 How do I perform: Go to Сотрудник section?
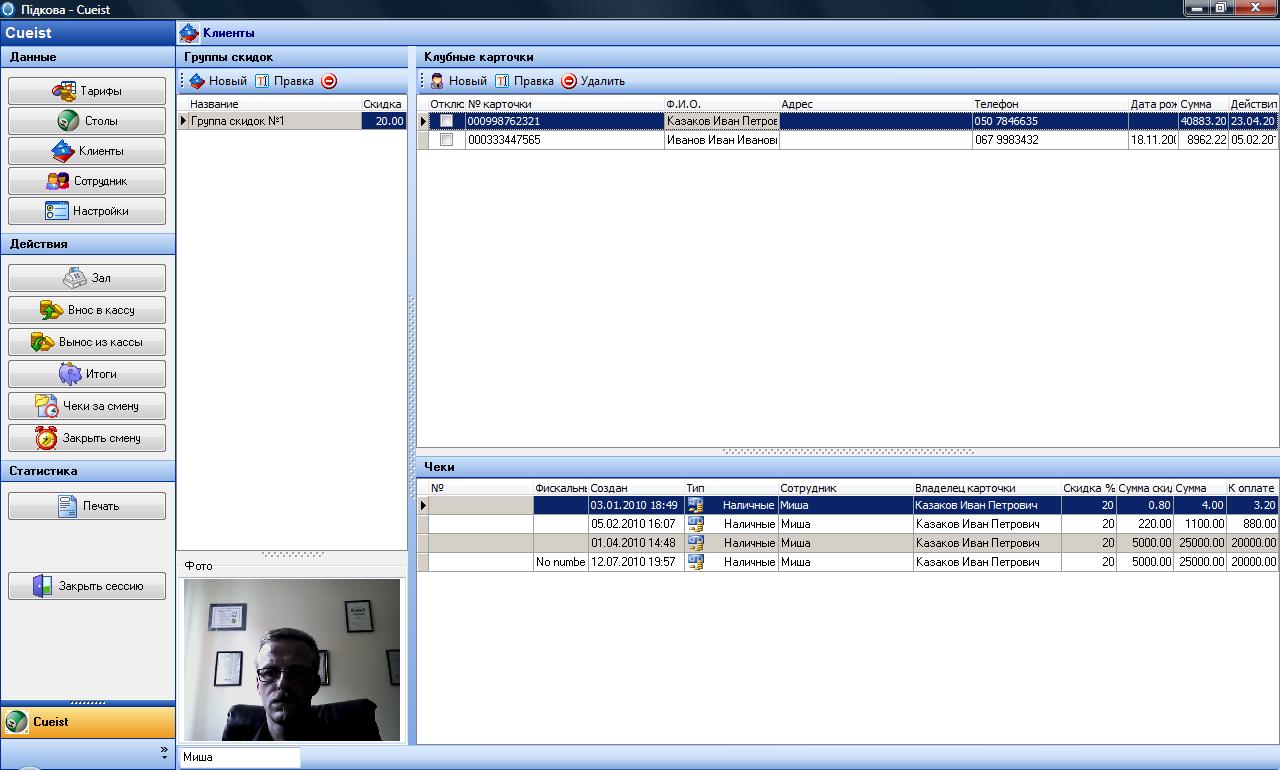tap(87, 181)
